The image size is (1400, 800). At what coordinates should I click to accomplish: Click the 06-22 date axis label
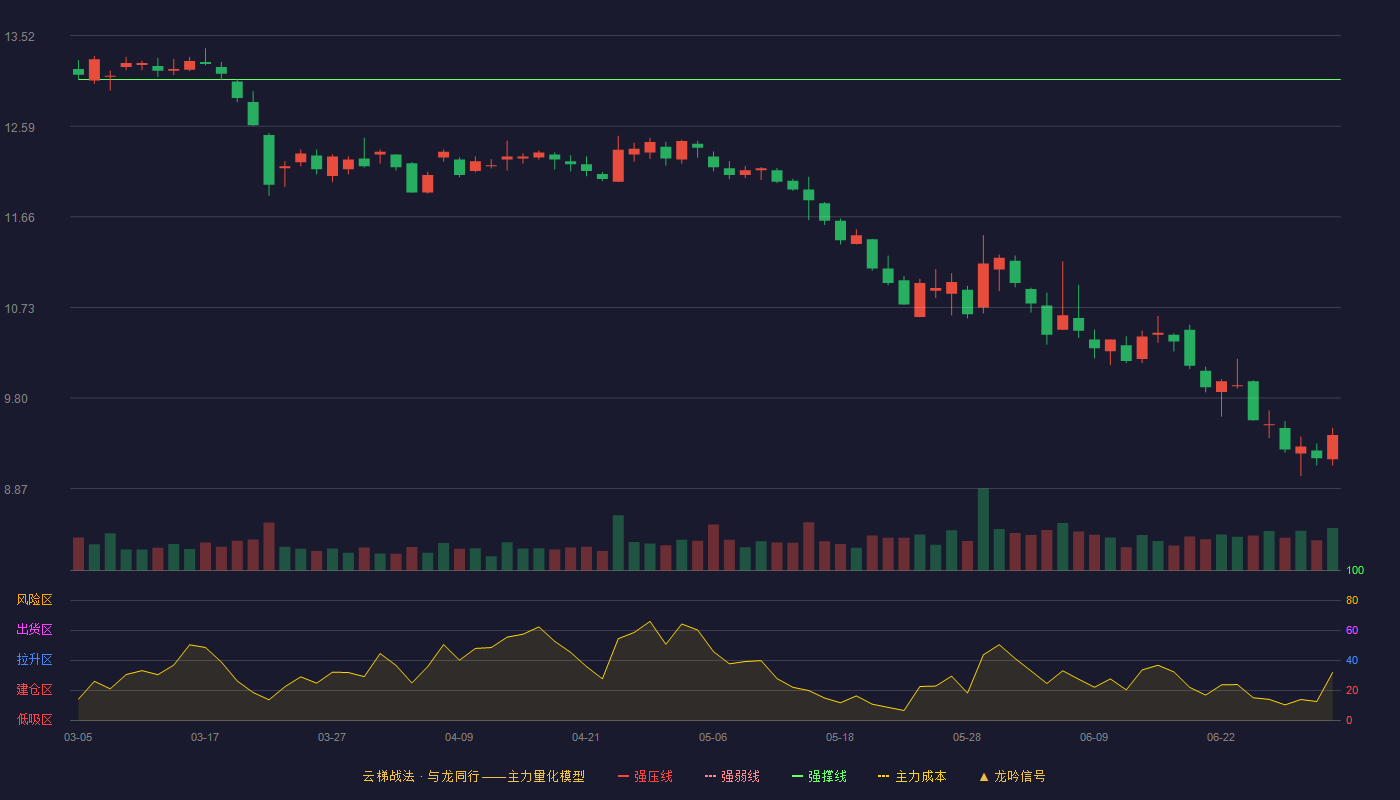pyautogui.click(x=1221, y=737)
